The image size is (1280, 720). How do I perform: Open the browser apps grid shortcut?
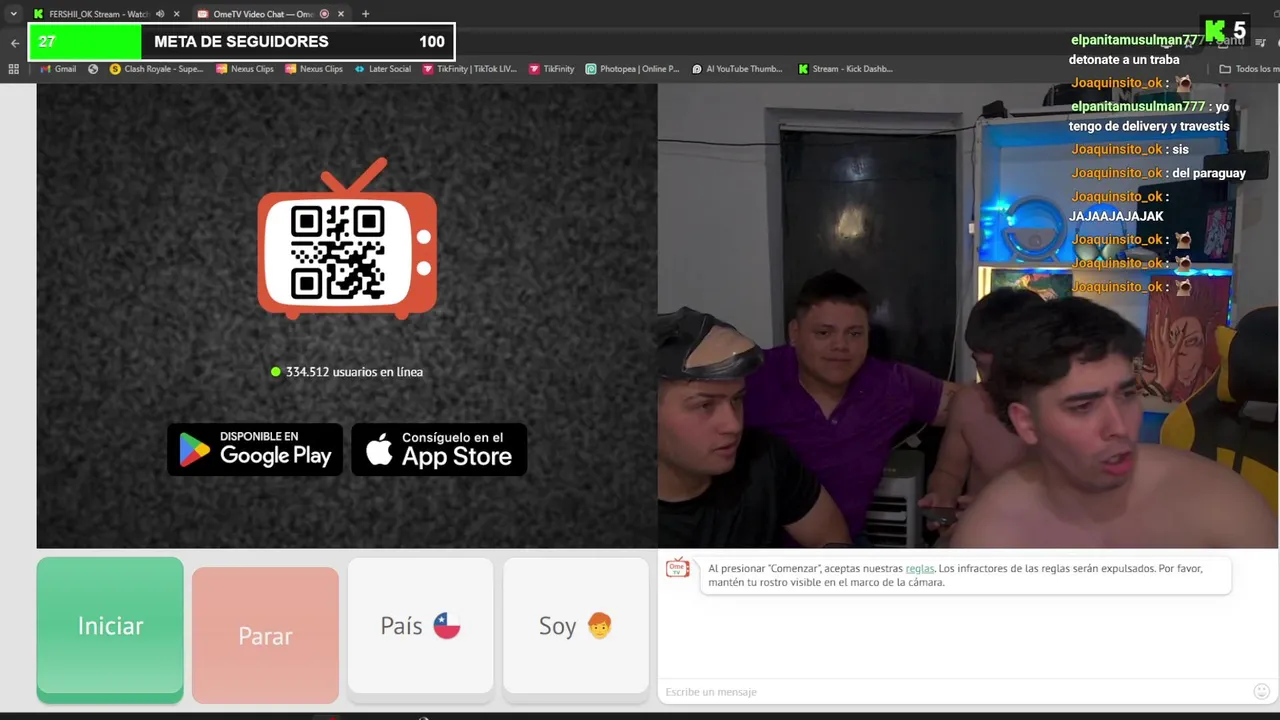click(x=13, y=69)
